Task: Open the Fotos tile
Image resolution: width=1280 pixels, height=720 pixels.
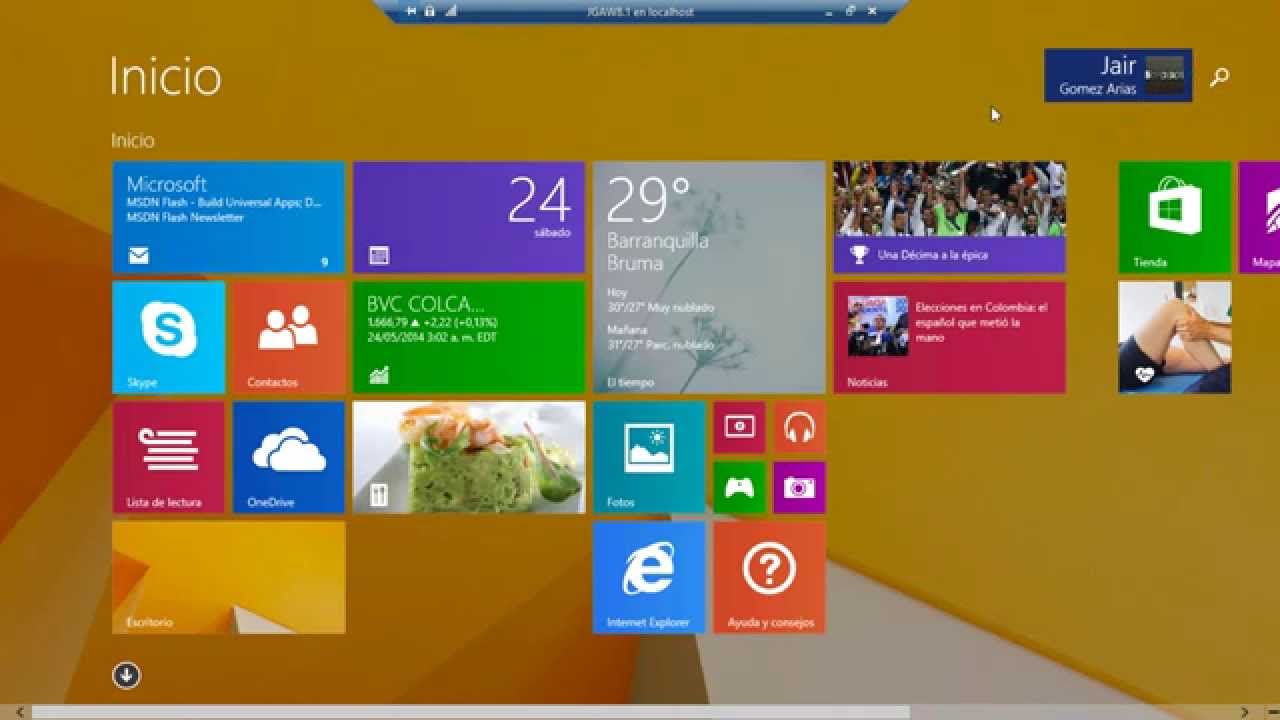Action: (x=649, y=457)
